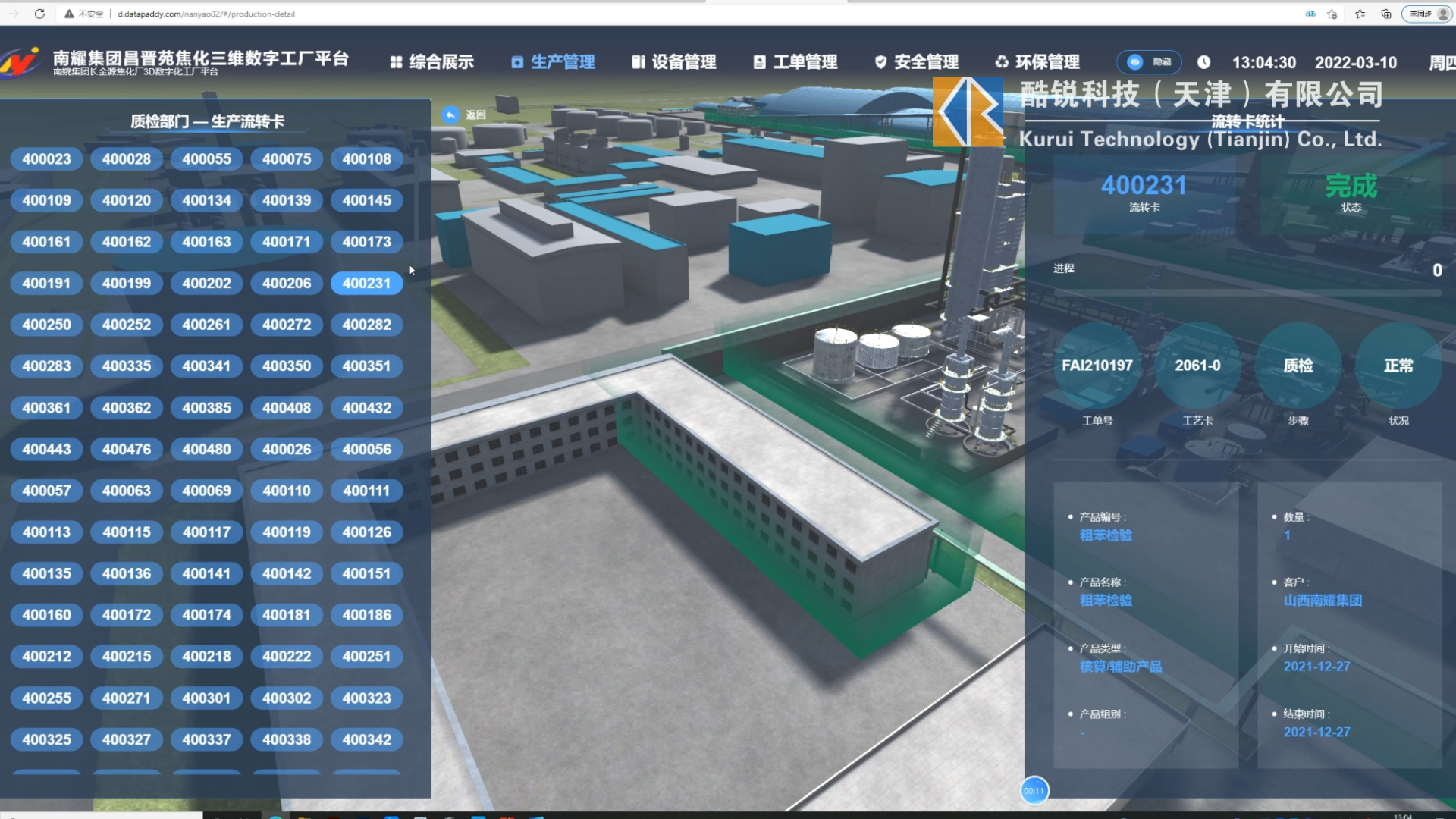Click the blue back arrow icon

click(450, 115)
